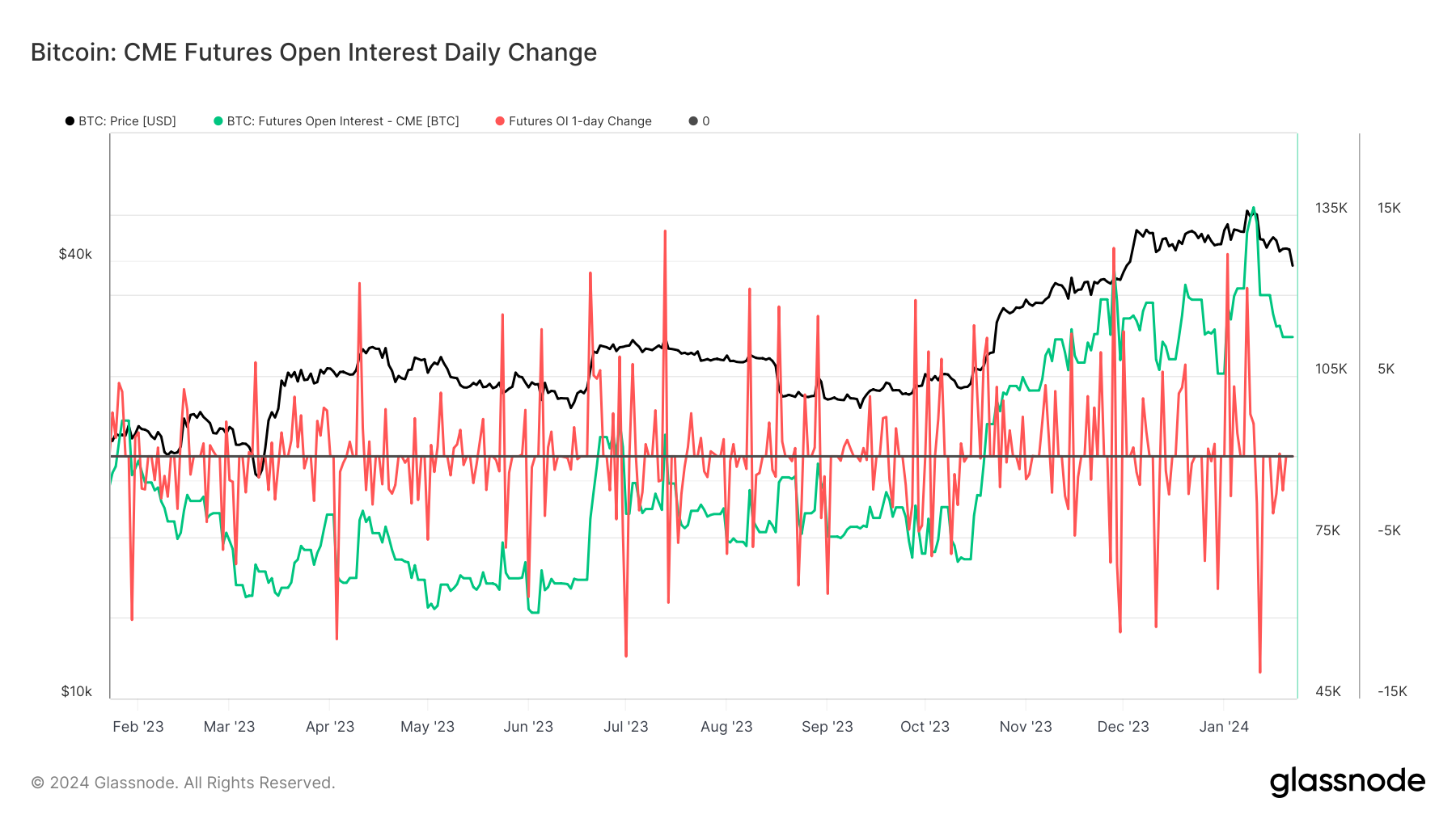Toggle the BTC: Price [USD] legend label
The image size is (1456, 819).
point(127,121)
